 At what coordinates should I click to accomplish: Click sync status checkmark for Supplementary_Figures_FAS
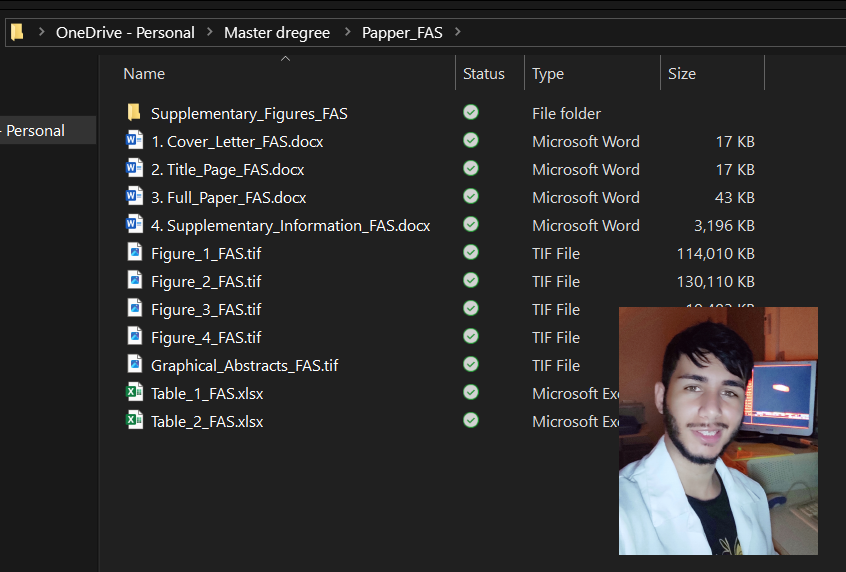coord(471,112)
